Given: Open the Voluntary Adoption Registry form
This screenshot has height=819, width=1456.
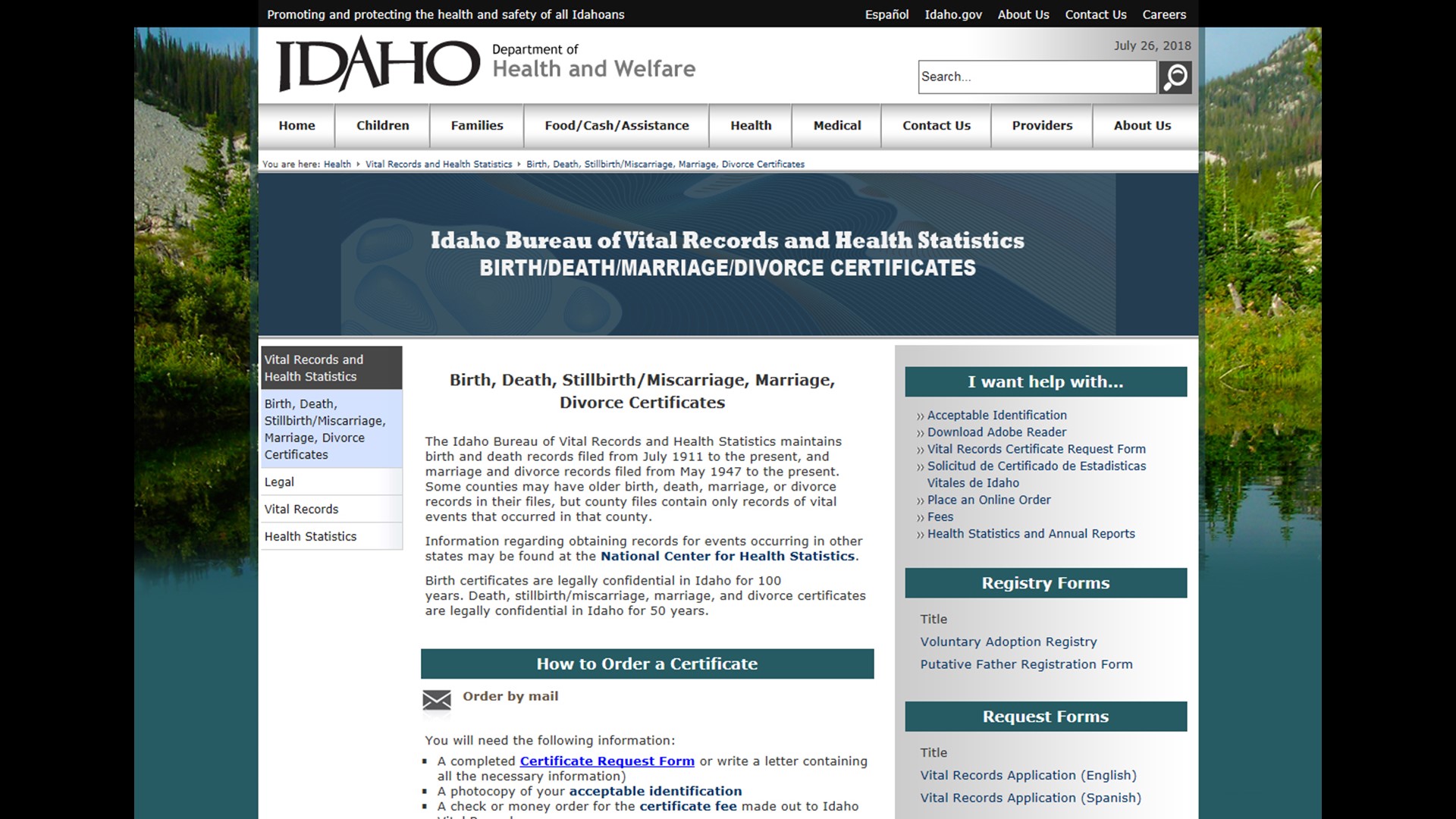Looking at the screenshot, I should (x=1008, y=642).
